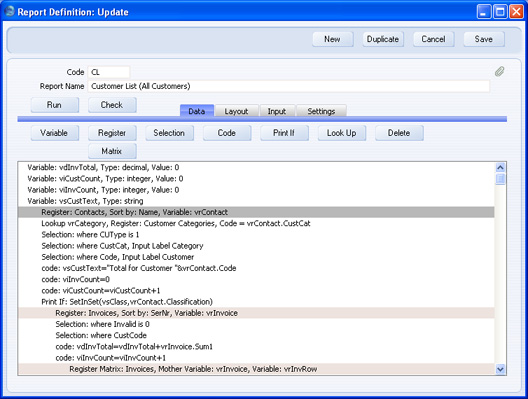Duplicate the report definition
Image resolution: width=528 pixels, height=399 pixels.
[x=383, y=39]
